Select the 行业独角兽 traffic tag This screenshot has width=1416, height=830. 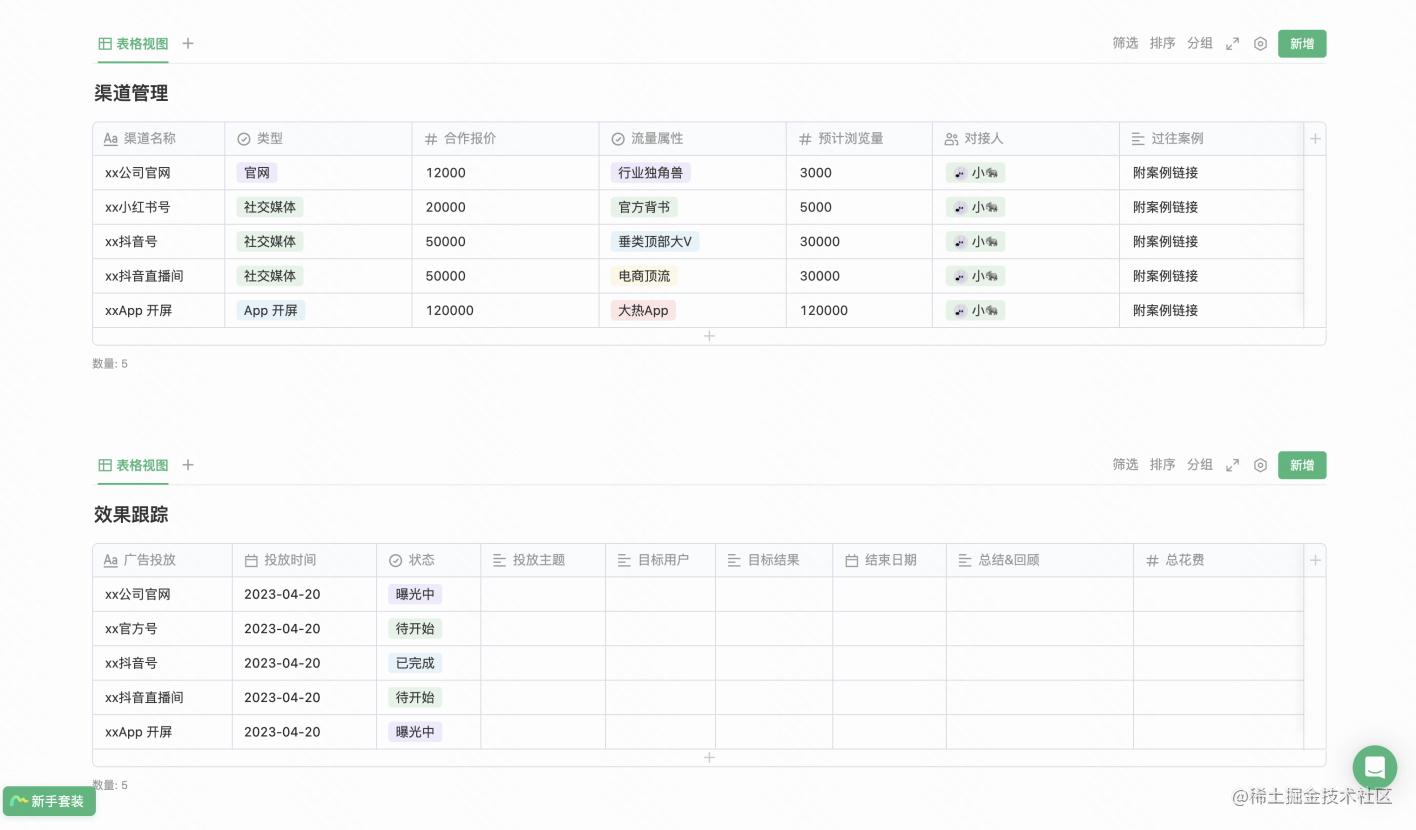pyautogui.click(x=651, y=173)
